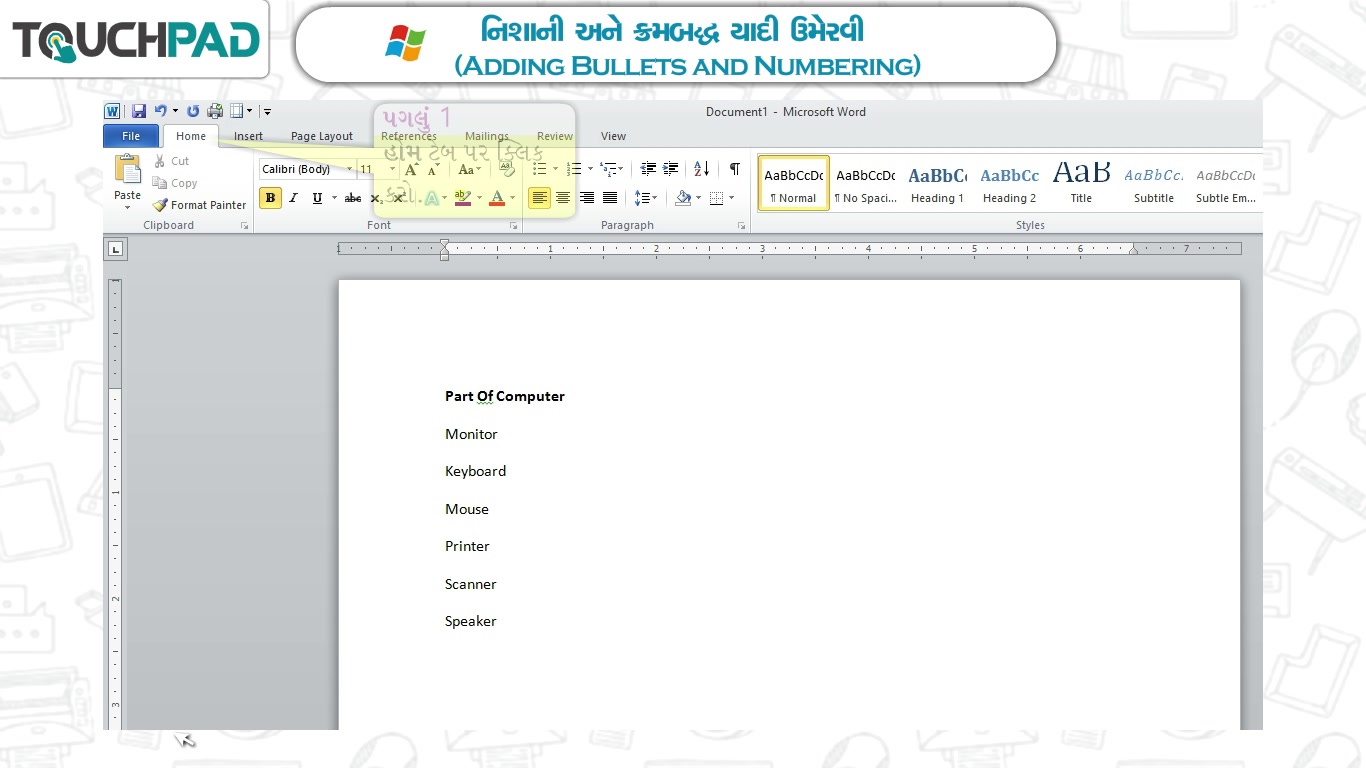
Task: Open the File tab
Action: [131, 136]
